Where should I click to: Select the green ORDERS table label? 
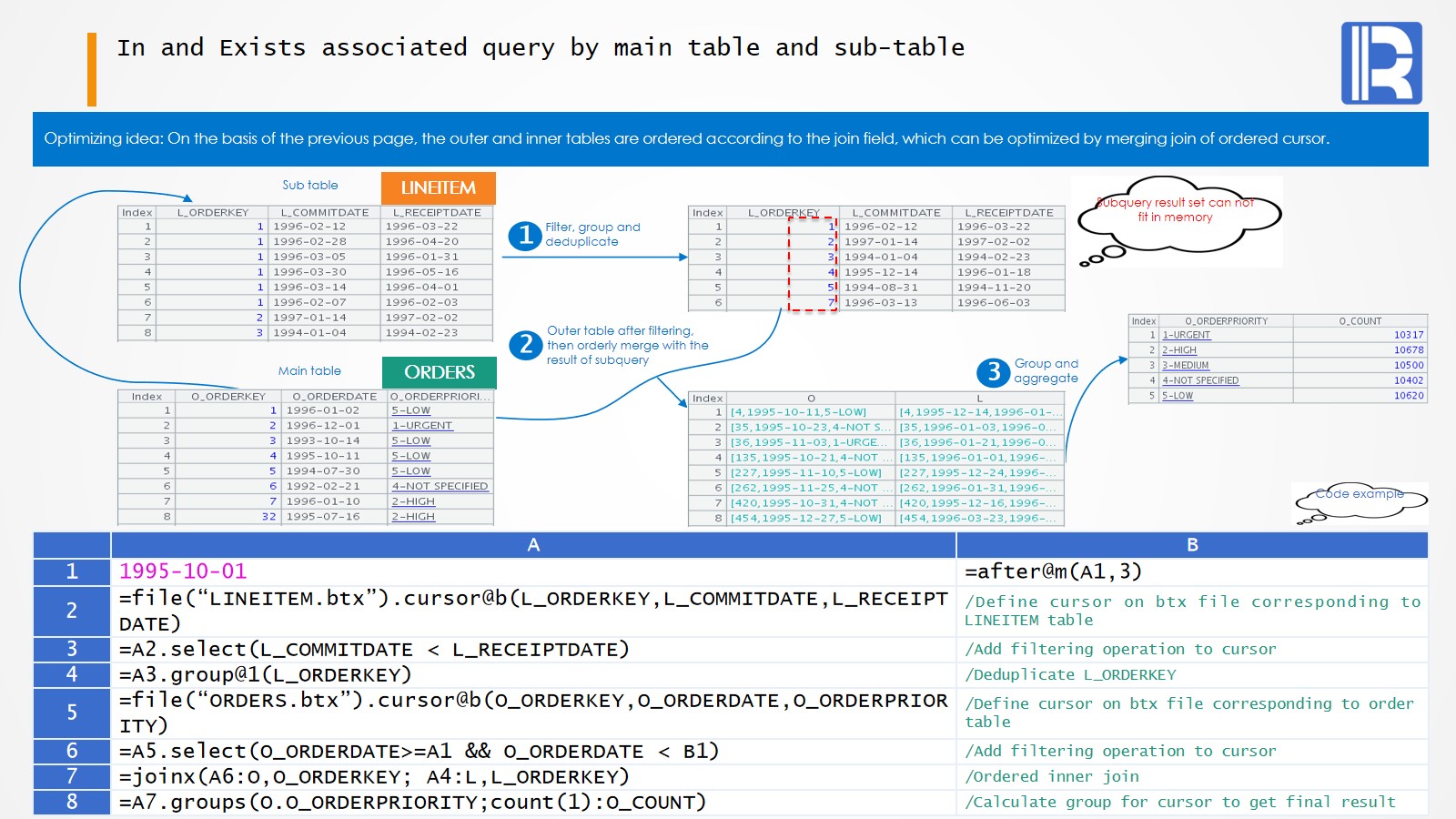tap(439, 372)
